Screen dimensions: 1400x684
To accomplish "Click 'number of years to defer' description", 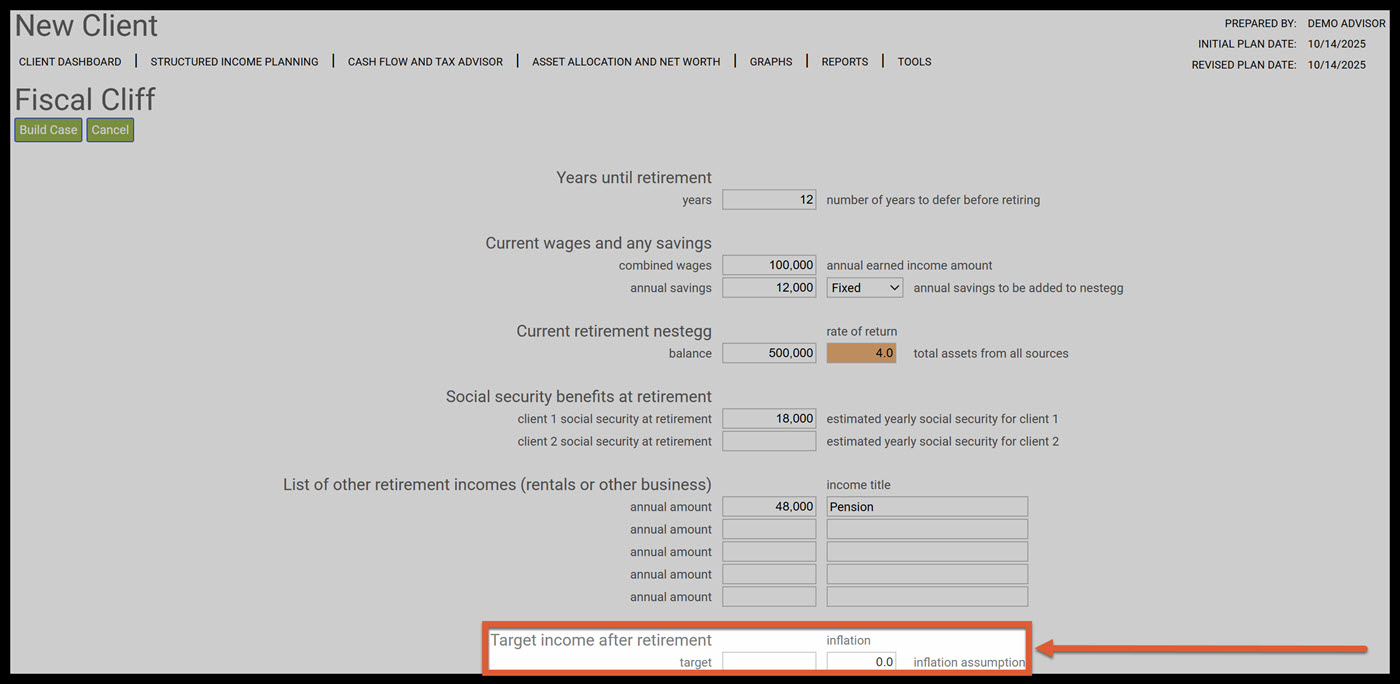I will [x=933, y=200].
